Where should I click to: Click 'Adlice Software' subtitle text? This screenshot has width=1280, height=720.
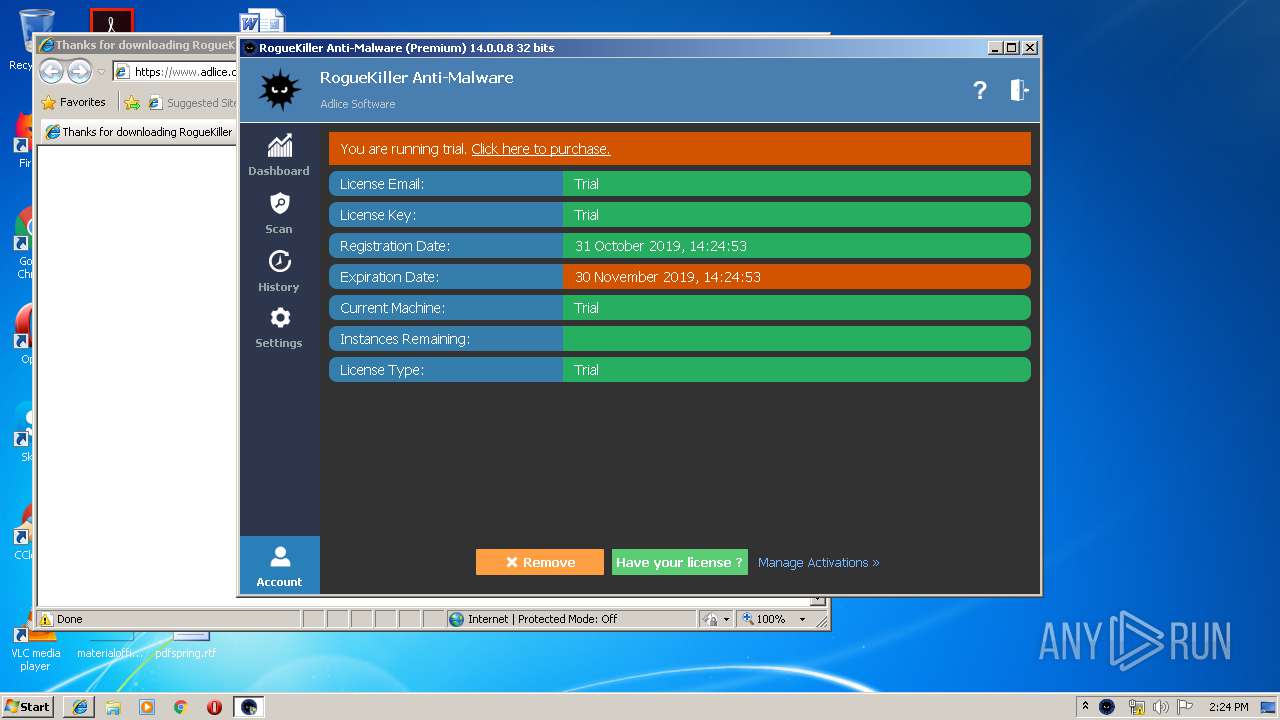point(357,104)
